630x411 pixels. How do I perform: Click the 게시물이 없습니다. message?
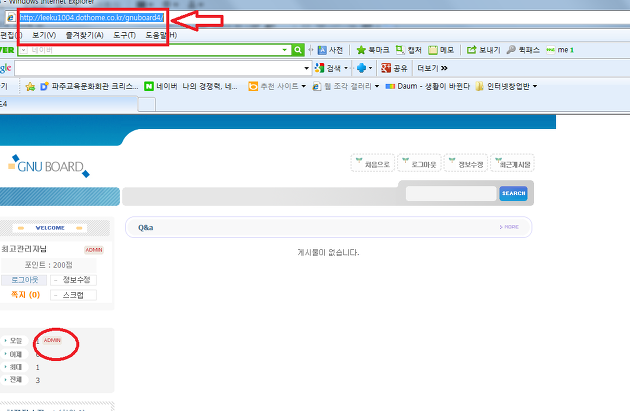[328, 252]
